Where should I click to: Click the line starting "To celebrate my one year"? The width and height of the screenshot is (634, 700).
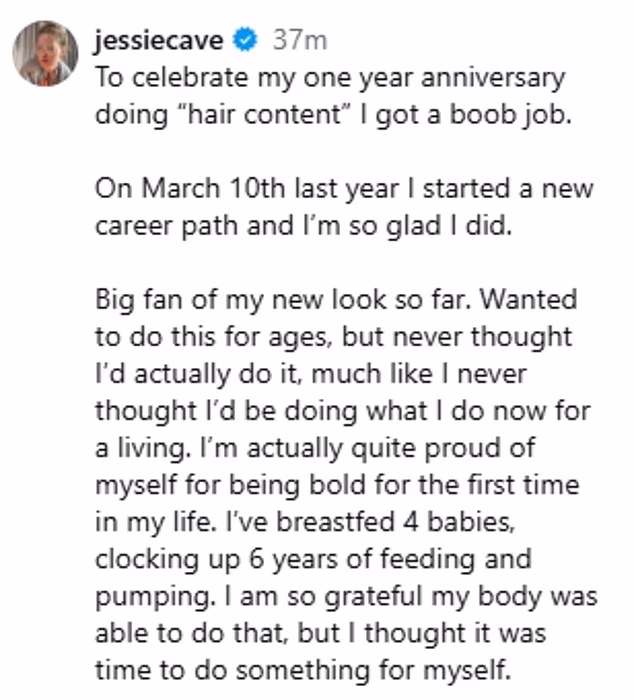point(330,77)
